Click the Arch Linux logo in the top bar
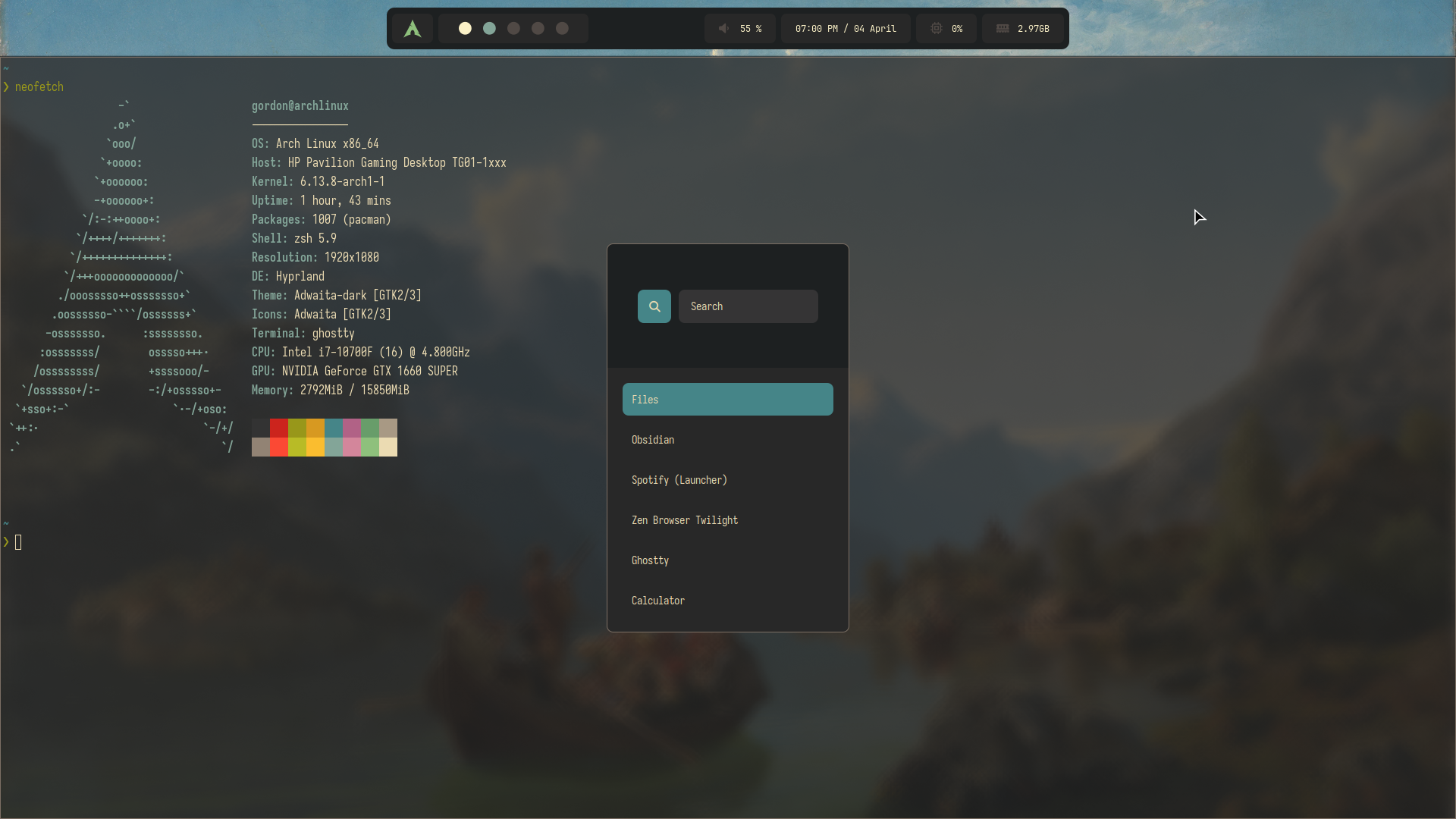Image resolution: width=1456 pixels, height=819 pixels. (413, 29)
